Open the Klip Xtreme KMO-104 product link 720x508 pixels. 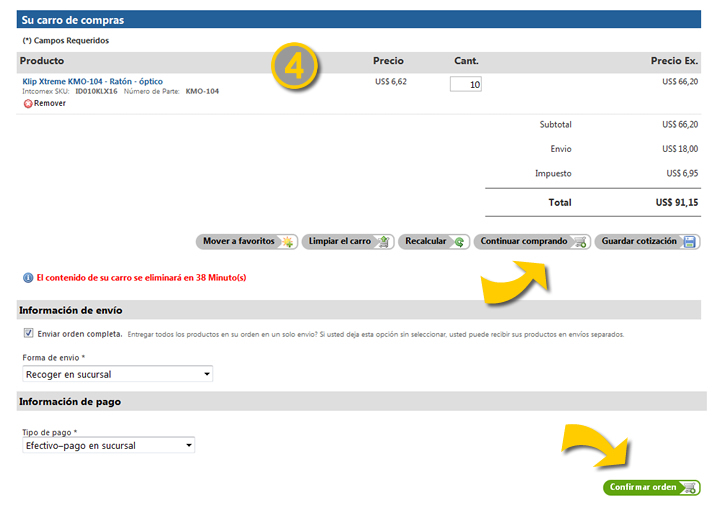92,81
